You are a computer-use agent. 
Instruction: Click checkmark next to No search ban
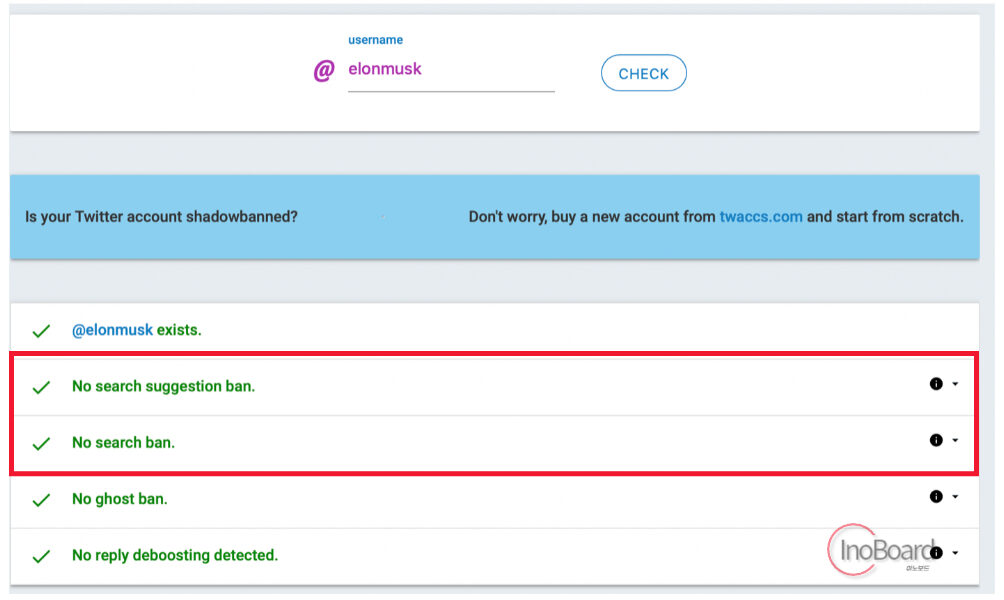point(41,444)
